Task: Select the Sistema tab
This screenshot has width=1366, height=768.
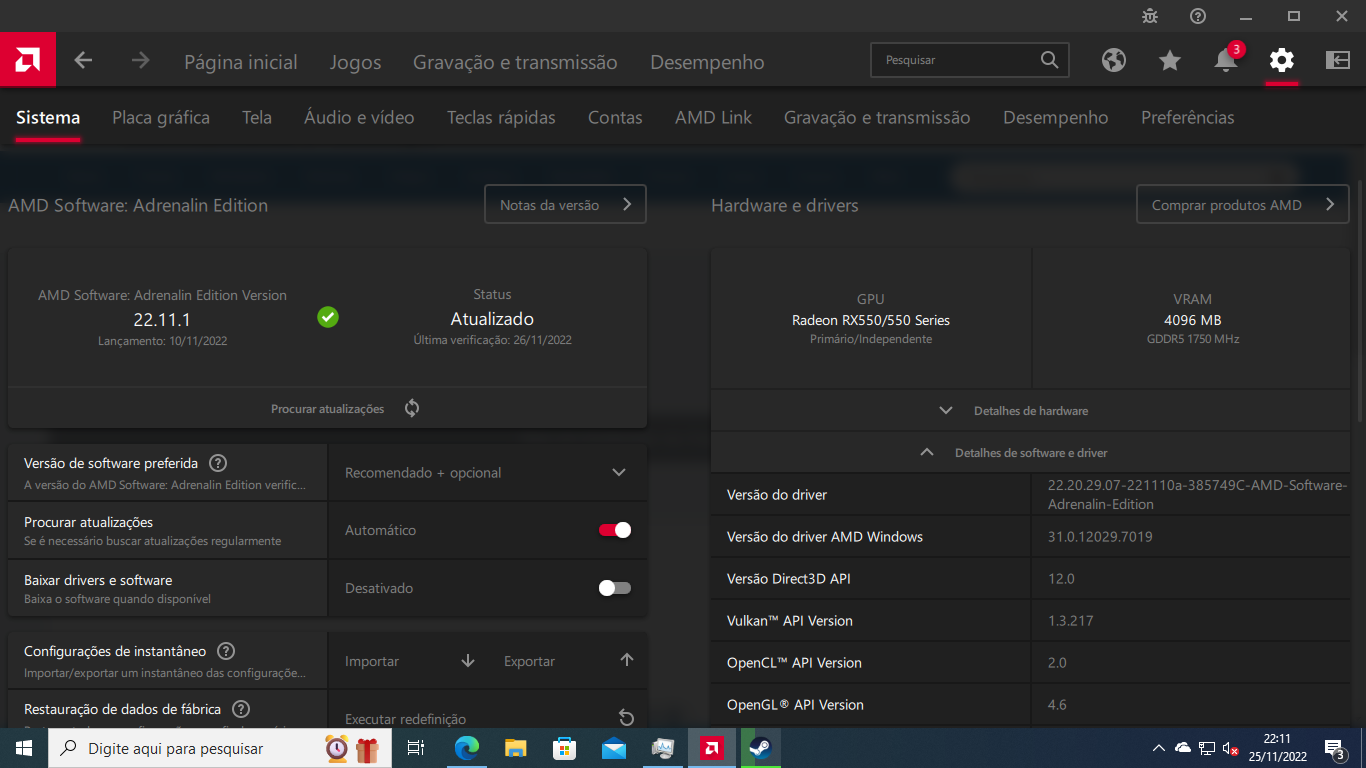Action: (48, 117)
